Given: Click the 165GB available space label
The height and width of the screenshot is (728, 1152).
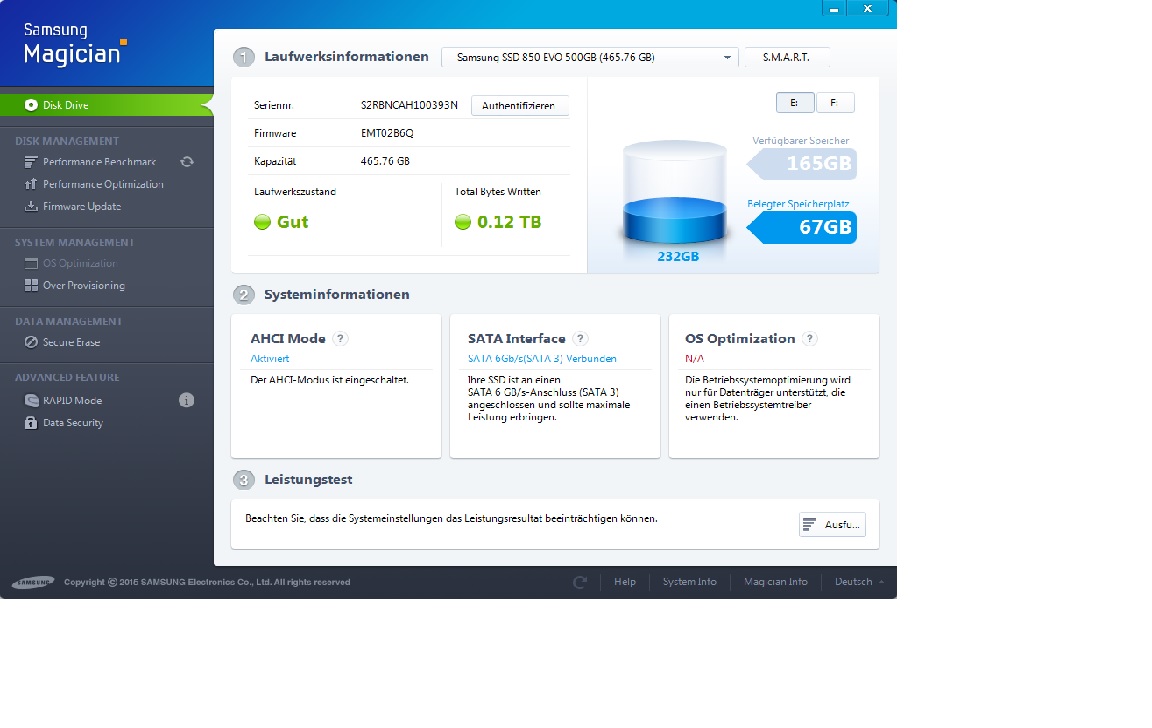Looking at the screenshot, I should 802,163.
